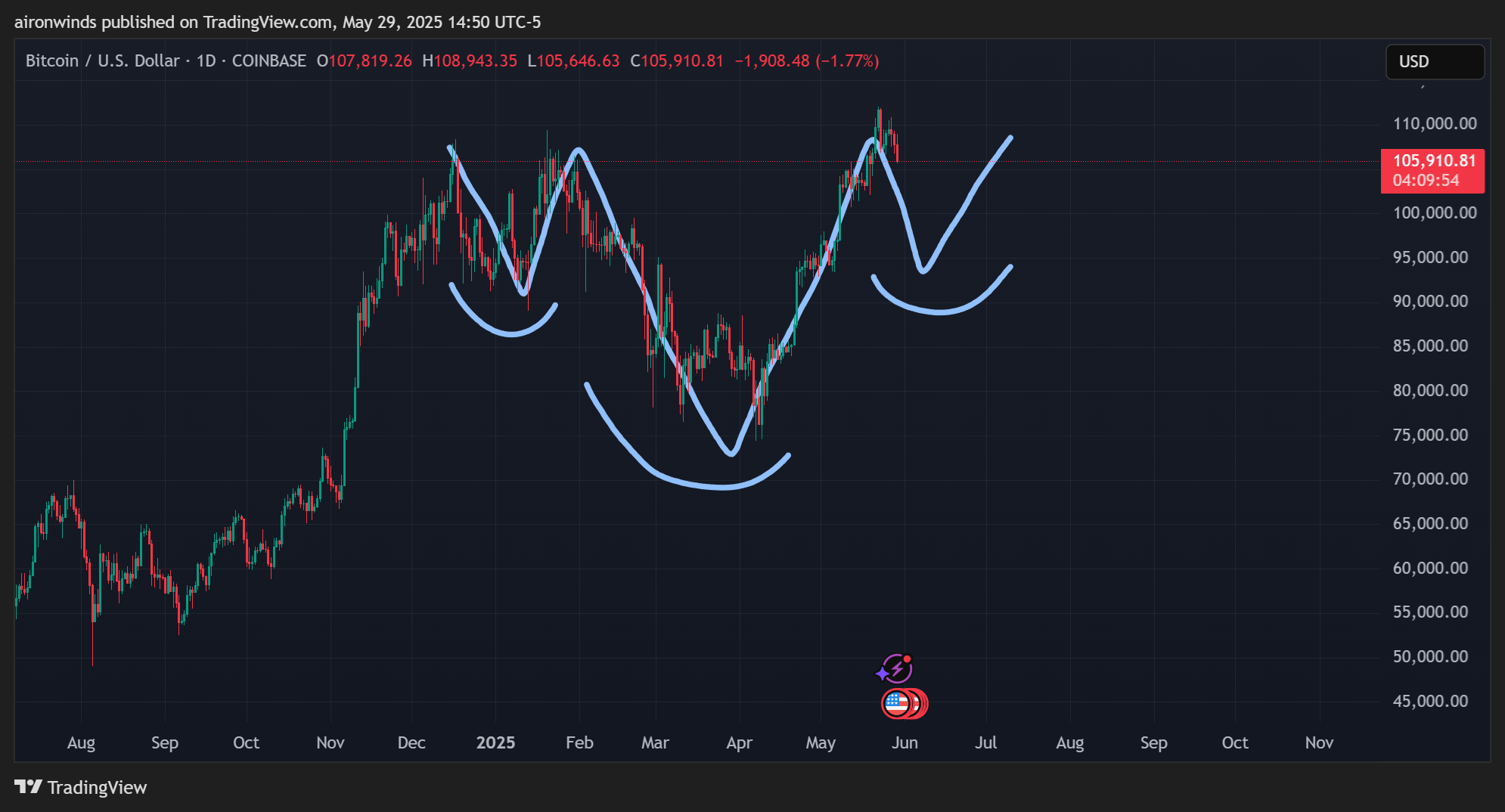Click the 75,000.00 price axis label
This screenshot has width=1505, height=812.
[x=1430, y=435]
